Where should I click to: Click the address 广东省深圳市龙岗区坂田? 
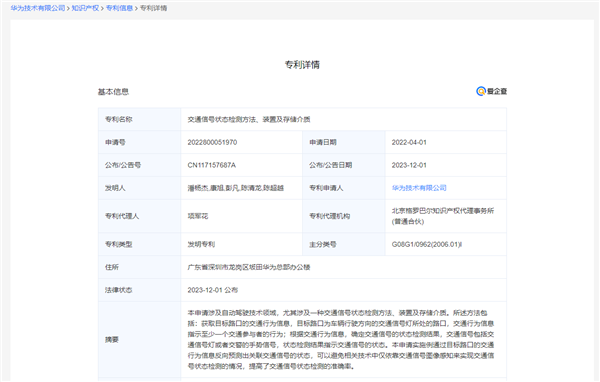(x=249, y=267)
